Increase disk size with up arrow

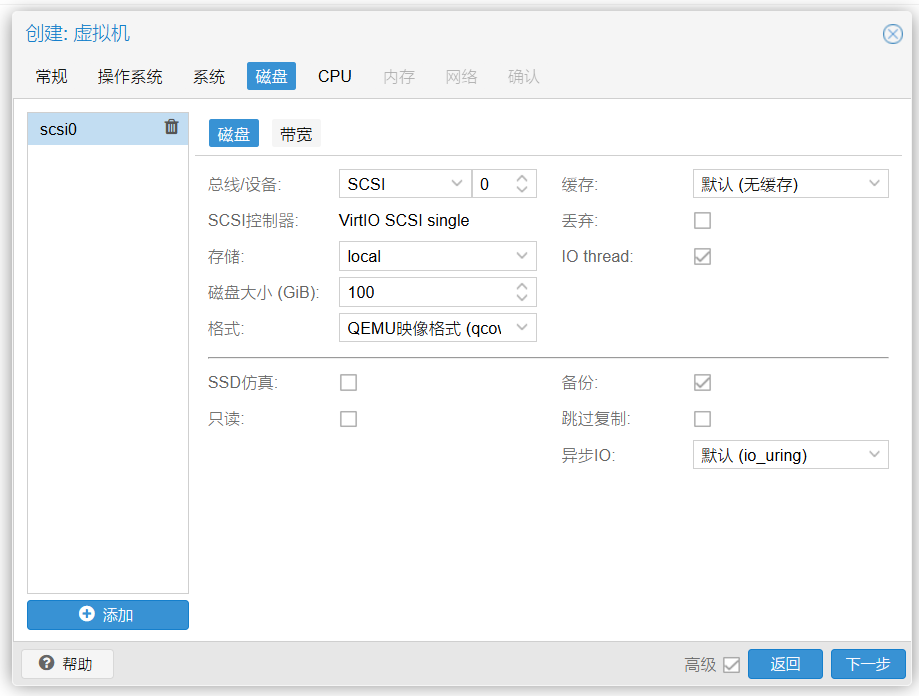522,286
